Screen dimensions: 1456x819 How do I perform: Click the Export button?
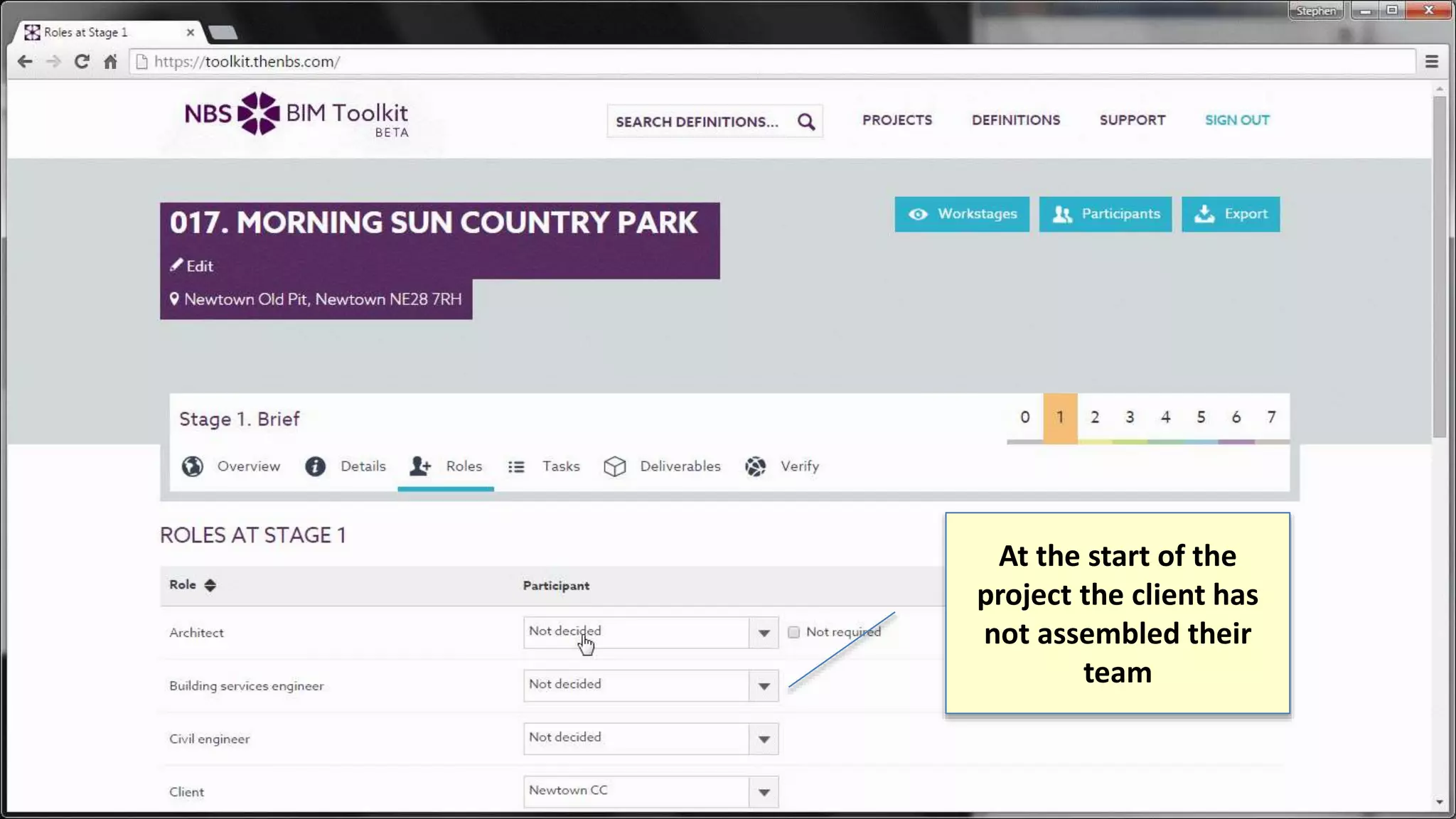pos(1231,214)
